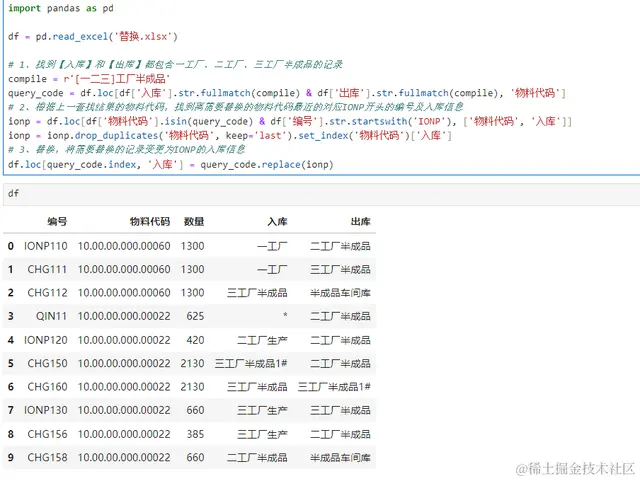Click 一工厂 in IONP110 row
Image resolution: width=640 pixels, height=481 pixels.
272,246
